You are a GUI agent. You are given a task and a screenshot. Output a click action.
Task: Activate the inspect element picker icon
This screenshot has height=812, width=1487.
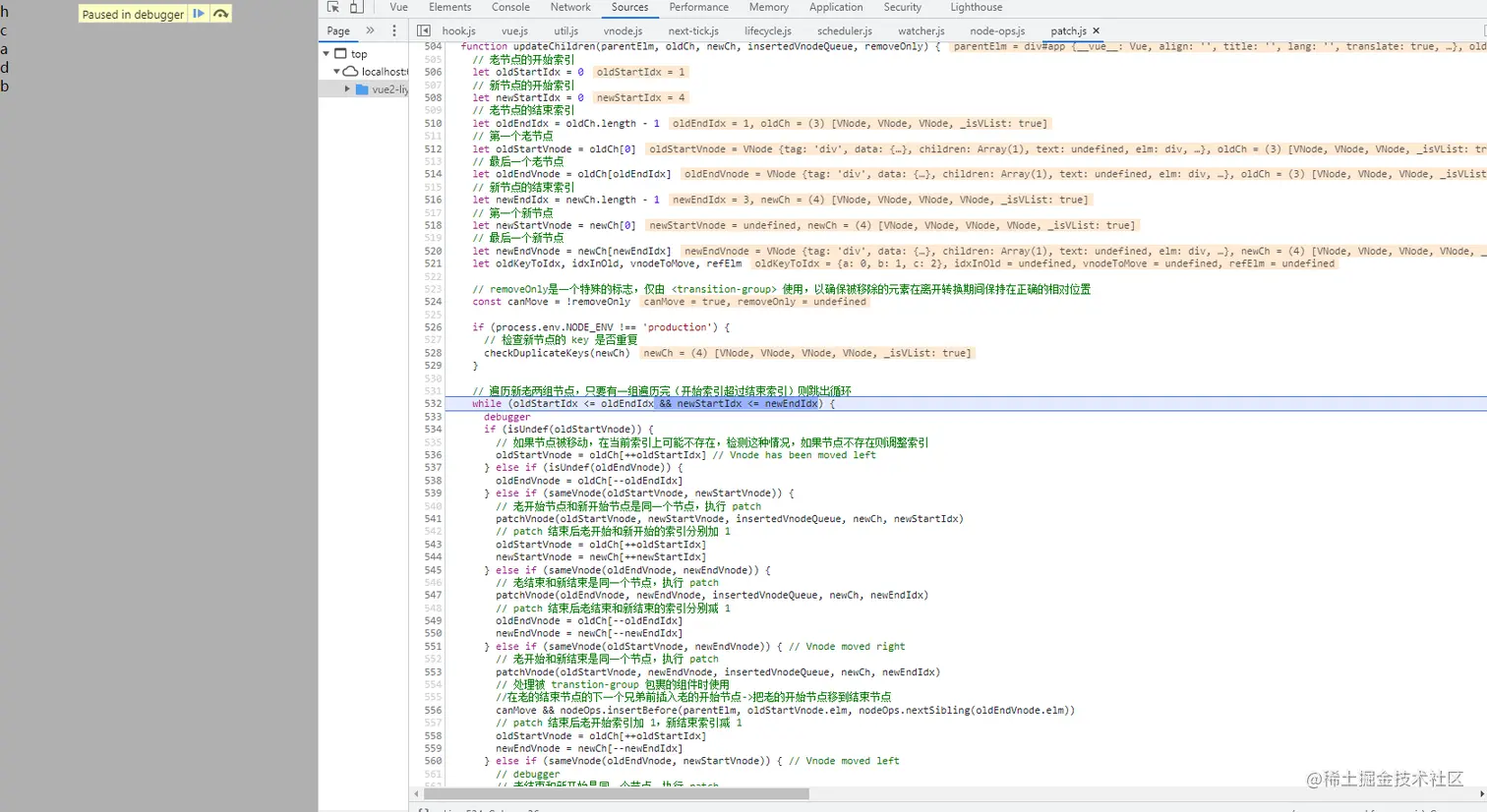pos(333,7)
